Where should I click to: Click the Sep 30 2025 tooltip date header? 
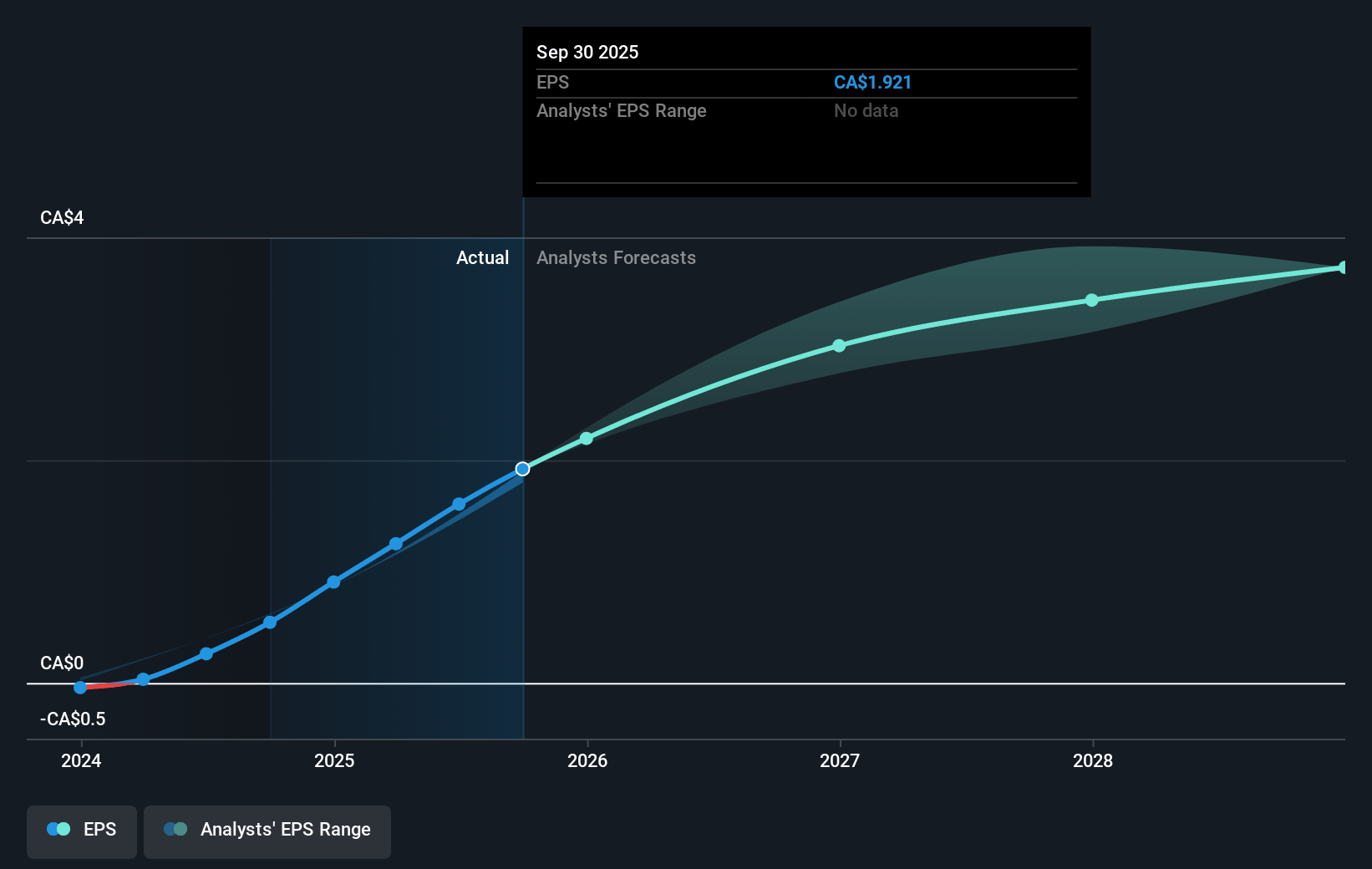point(587,53)
